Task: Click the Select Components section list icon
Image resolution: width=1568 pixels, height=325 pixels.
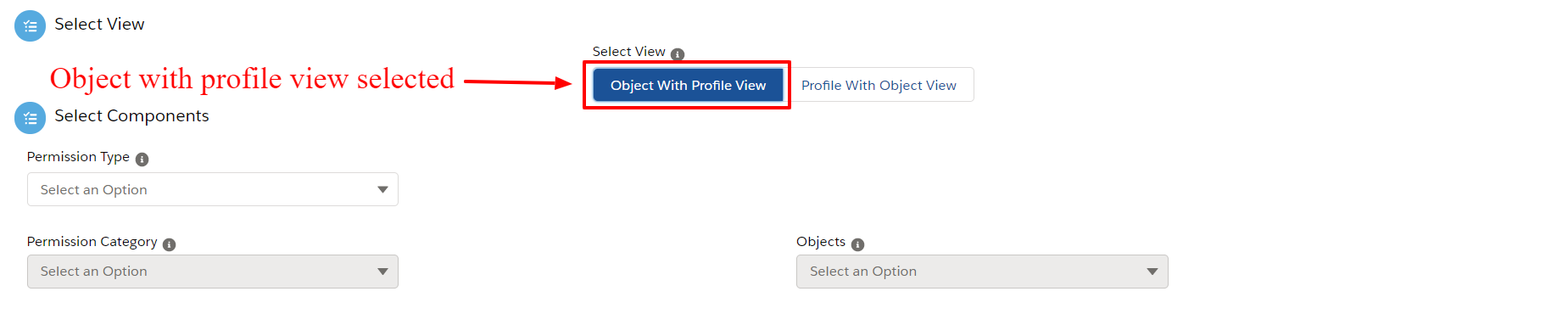Action: (31, 118)
